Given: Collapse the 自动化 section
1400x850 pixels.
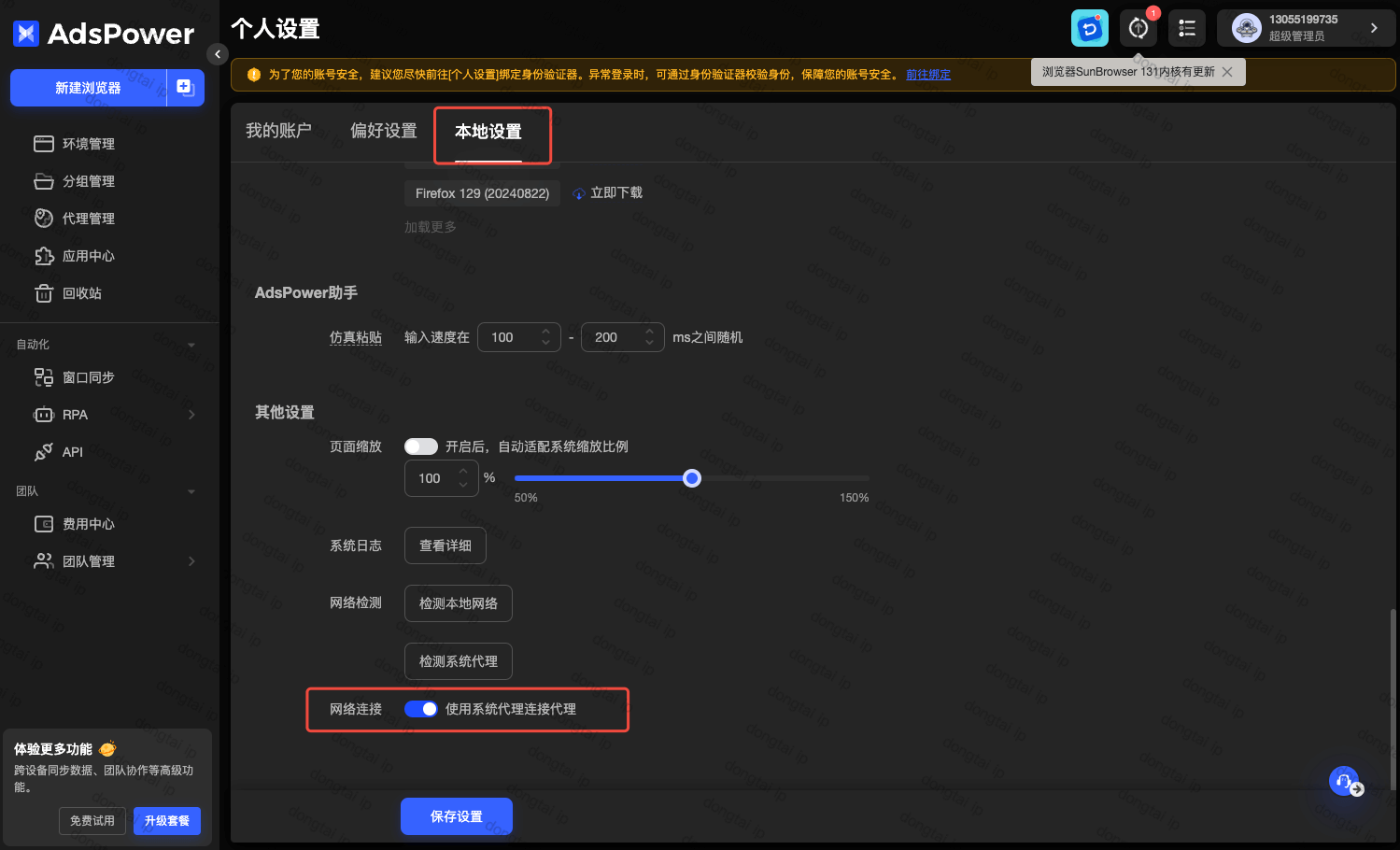Looking at the screenshot, I should (191, 345).
